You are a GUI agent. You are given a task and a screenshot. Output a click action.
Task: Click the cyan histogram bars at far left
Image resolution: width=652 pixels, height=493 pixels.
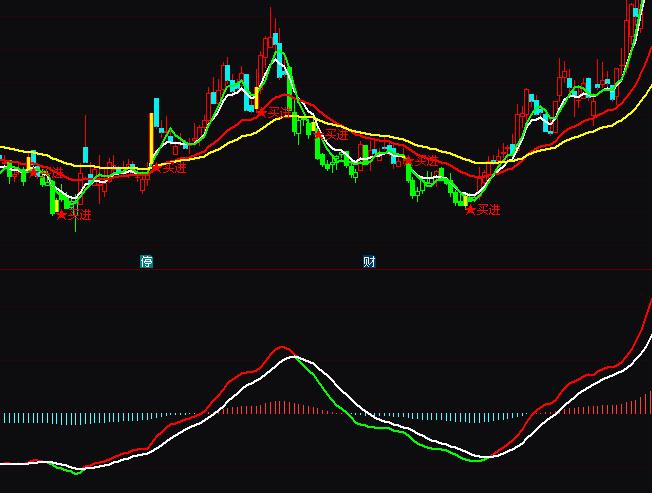point(30,417)
